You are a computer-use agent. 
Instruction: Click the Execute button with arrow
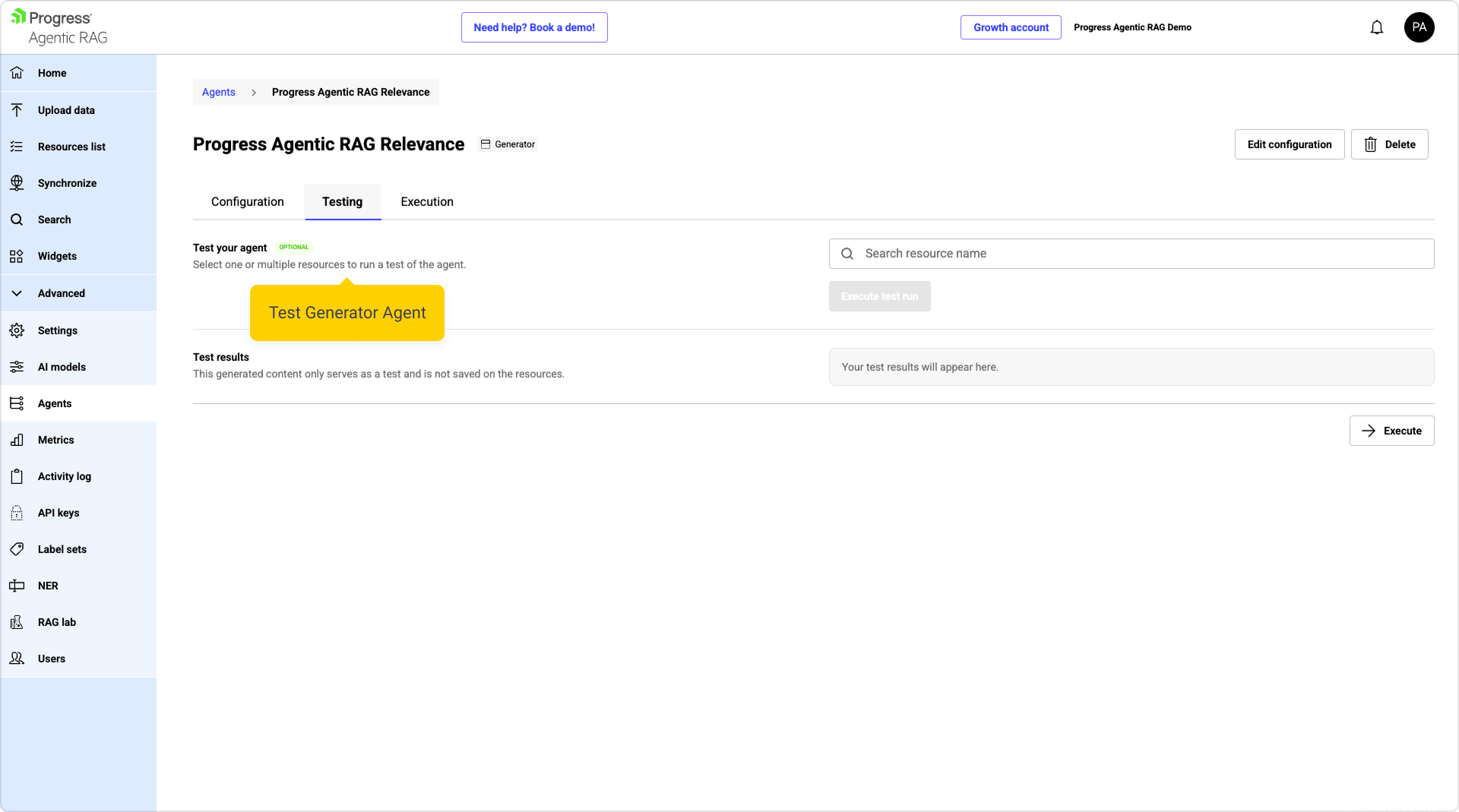(x=1391, y=431)
